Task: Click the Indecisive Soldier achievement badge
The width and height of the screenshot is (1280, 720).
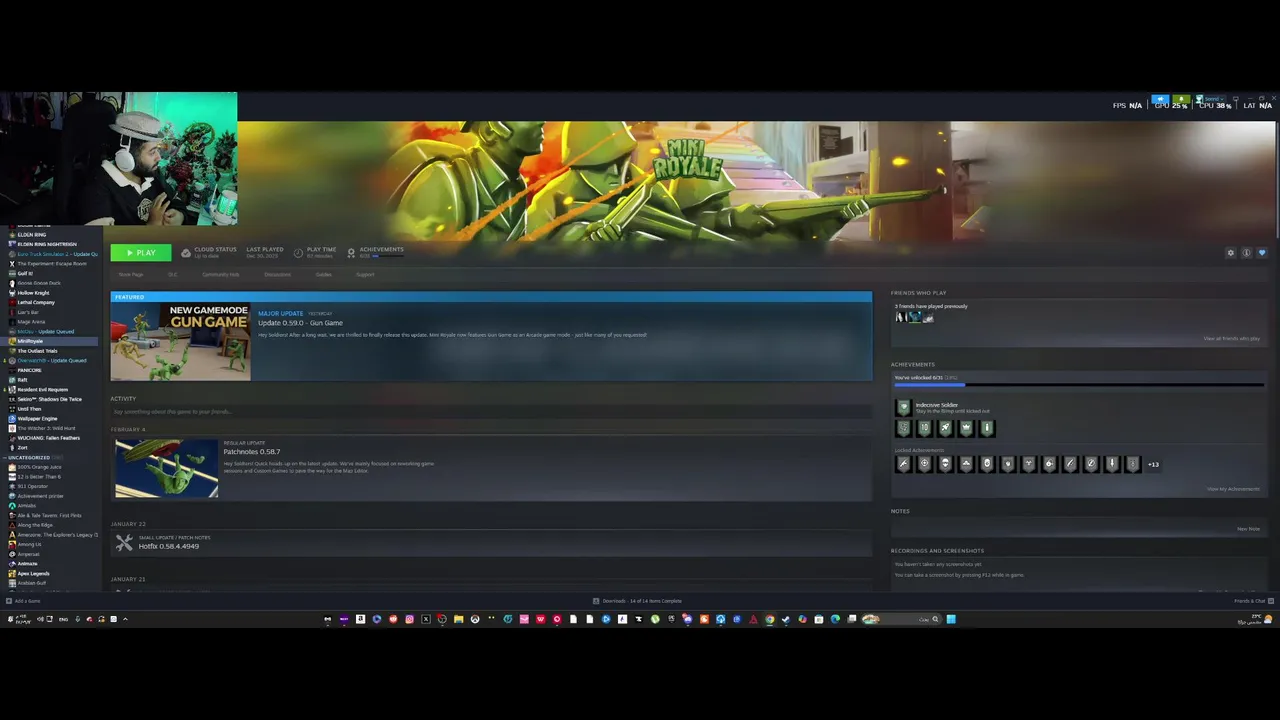Action: point(903,407)
